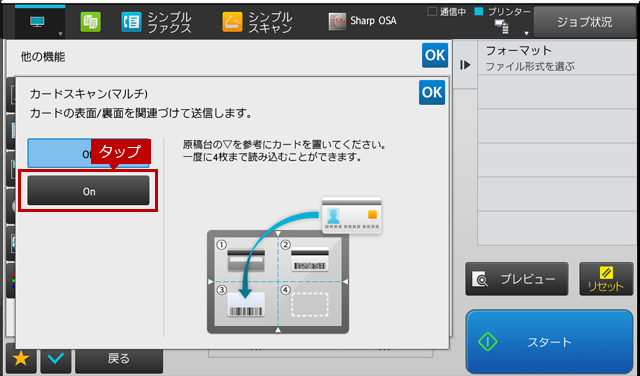Tap the Simple Scan orange icon

(232, 22)
